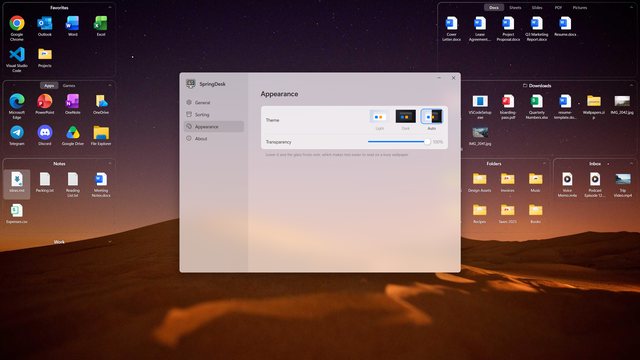This screenshot has height=360, width=640.
Task: Collapse the Notes group
Action: (109, 164)
